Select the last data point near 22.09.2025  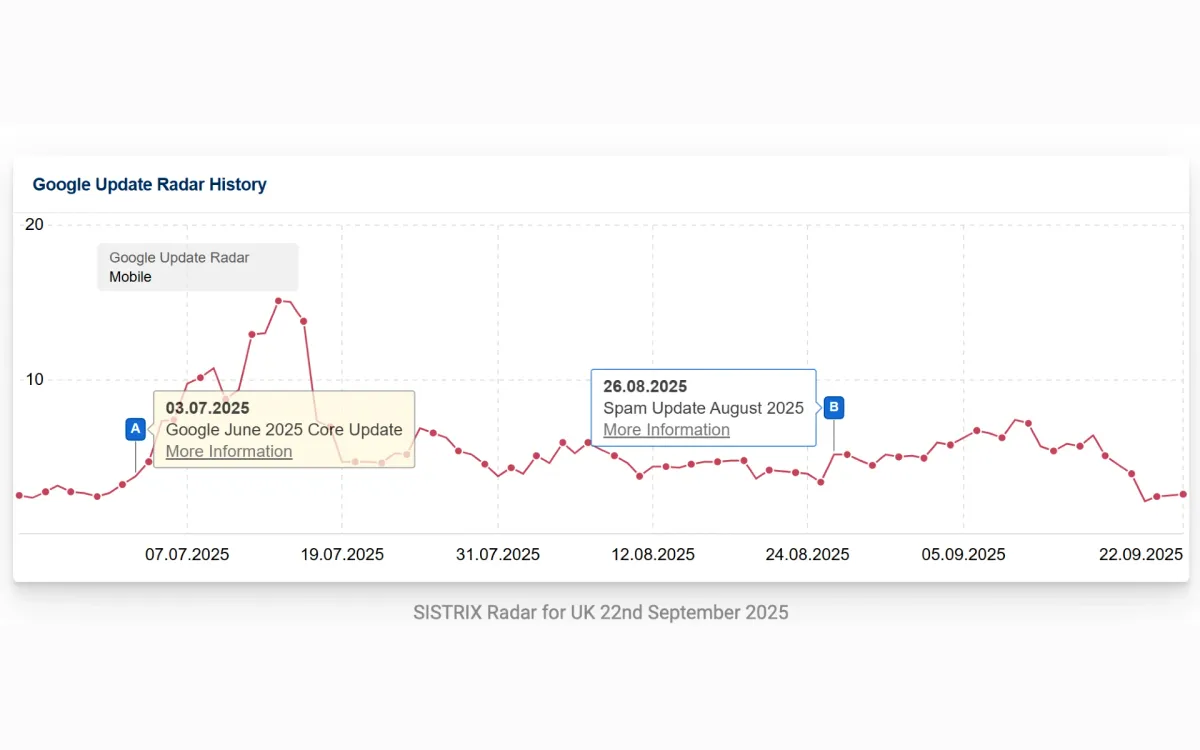(1181, 493)
